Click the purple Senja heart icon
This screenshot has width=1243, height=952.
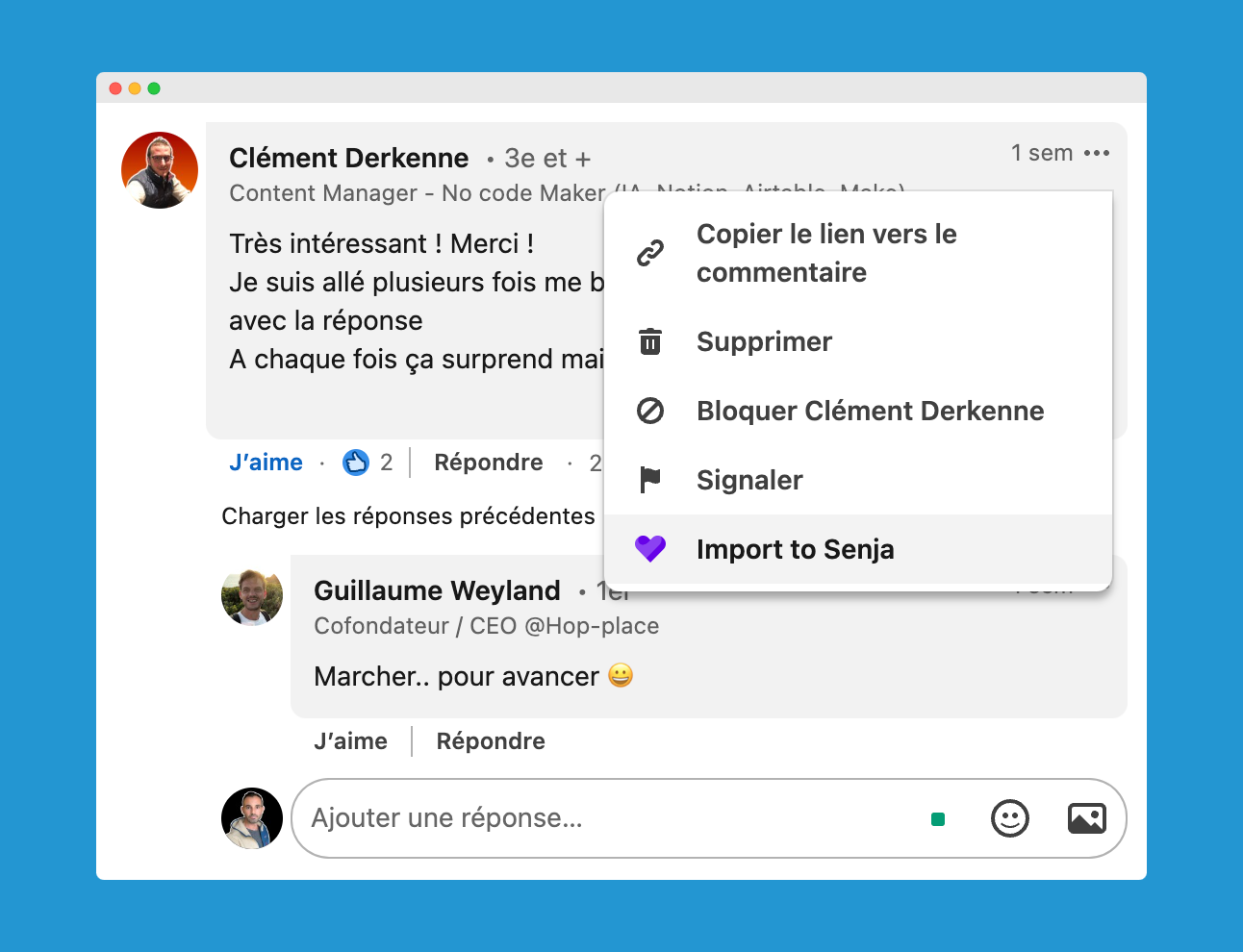[650, 549]
